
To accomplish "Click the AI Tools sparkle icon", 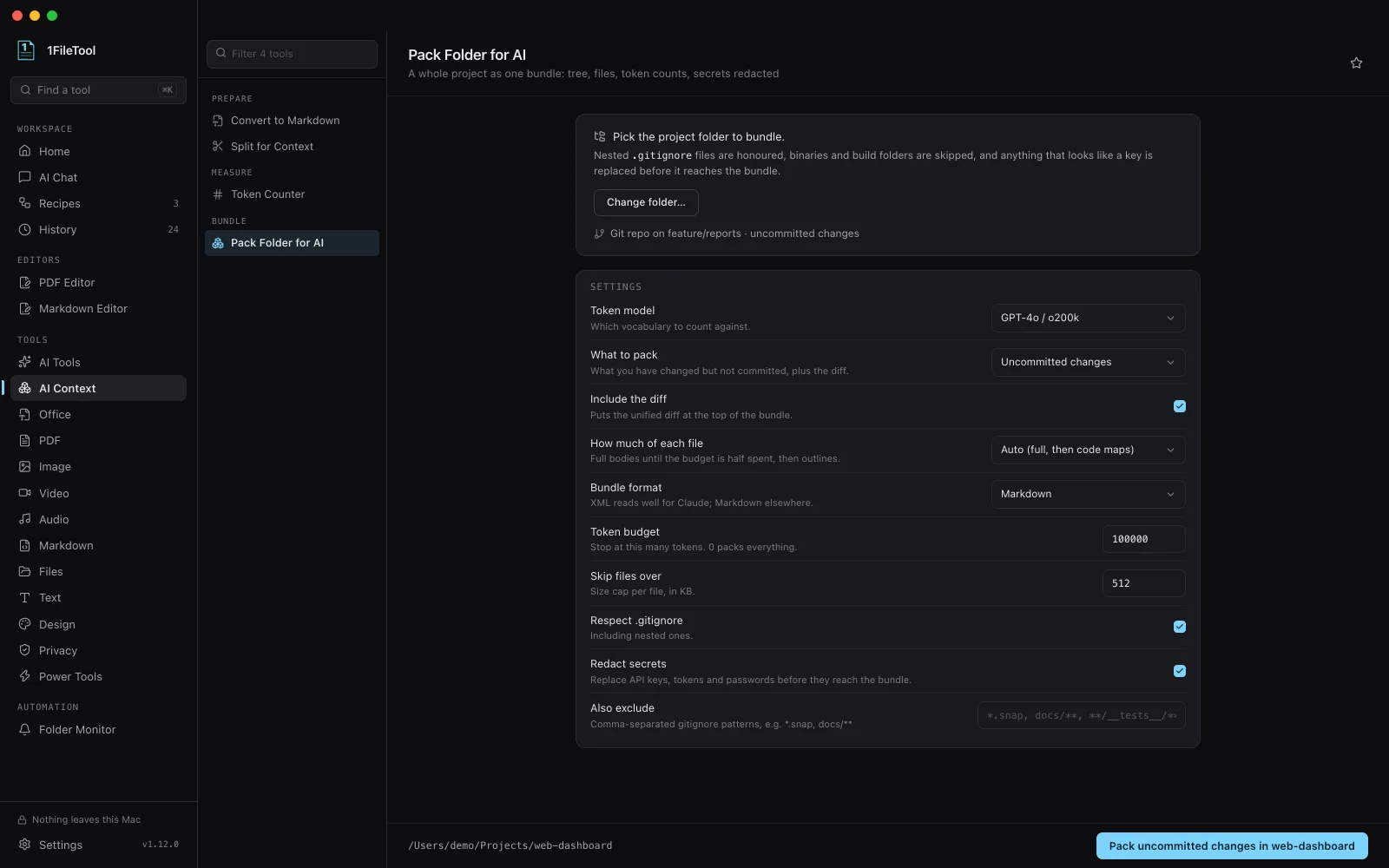I will tap(25, 362).
